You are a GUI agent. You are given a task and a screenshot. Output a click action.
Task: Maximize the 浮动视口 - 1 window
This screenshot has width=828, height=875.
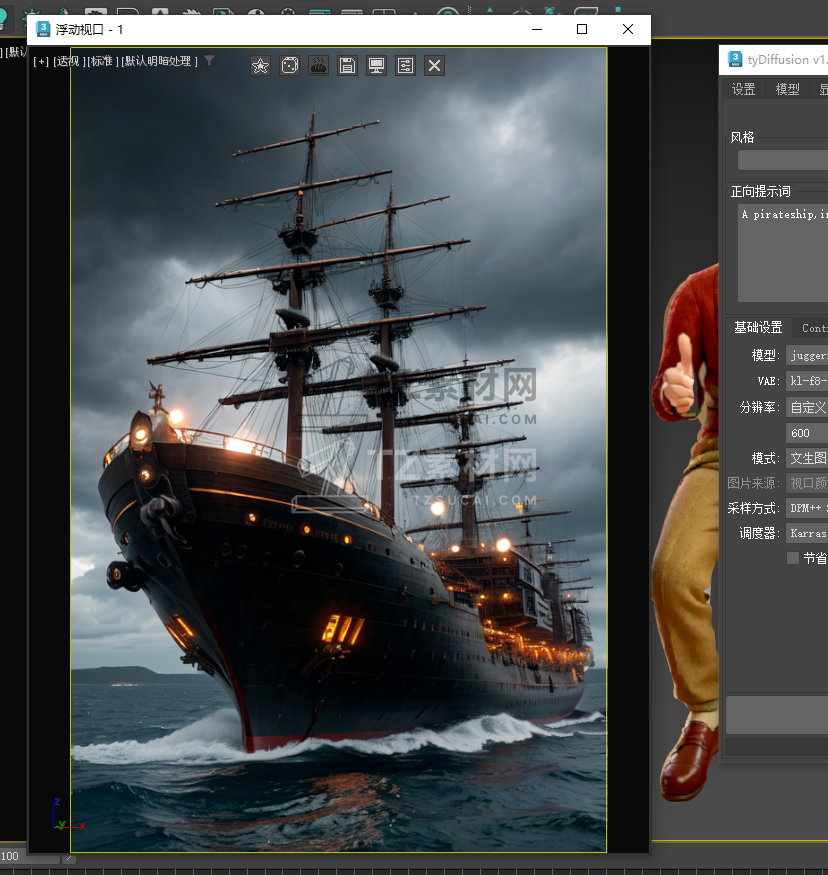pos(582,29)
